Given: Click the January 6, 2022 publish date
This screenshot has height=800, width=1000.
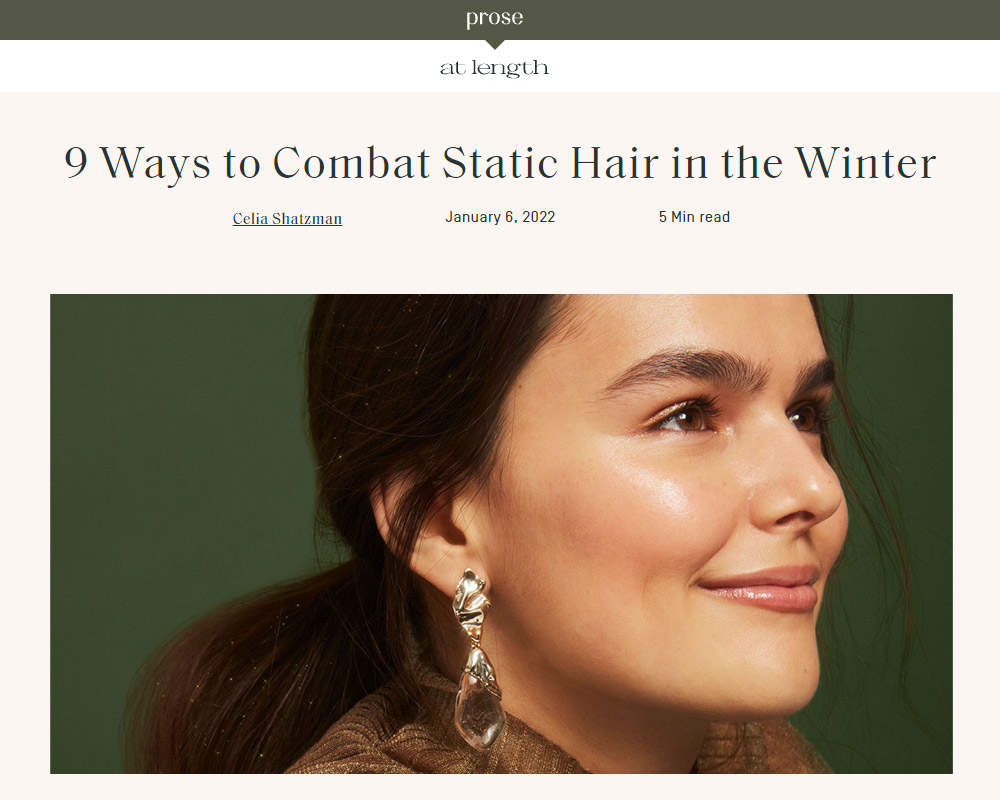Looking at the screenshot, I should tap(500, 217).
